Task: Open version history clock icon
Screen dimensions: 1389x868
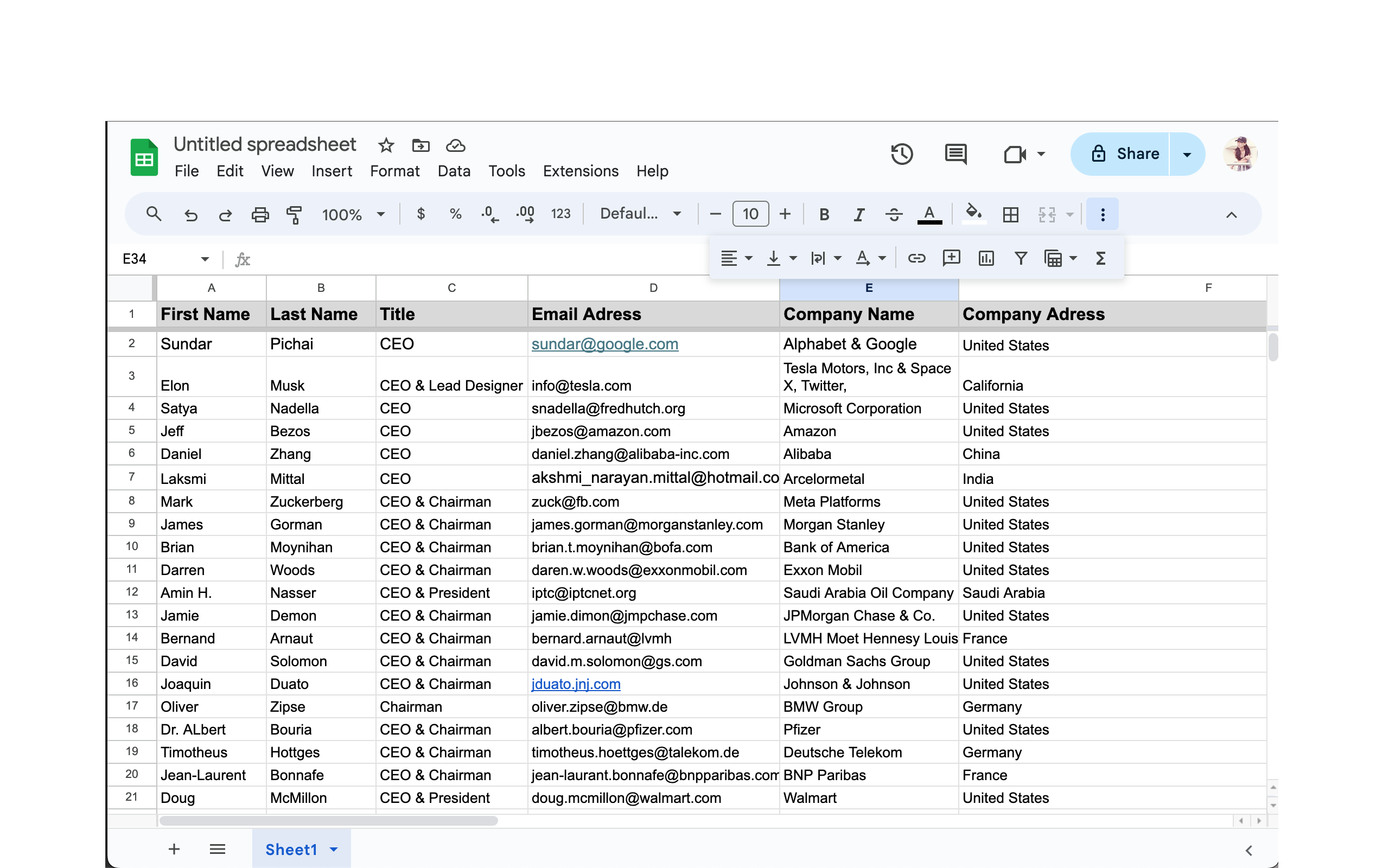Action: [x=902, y=154]
